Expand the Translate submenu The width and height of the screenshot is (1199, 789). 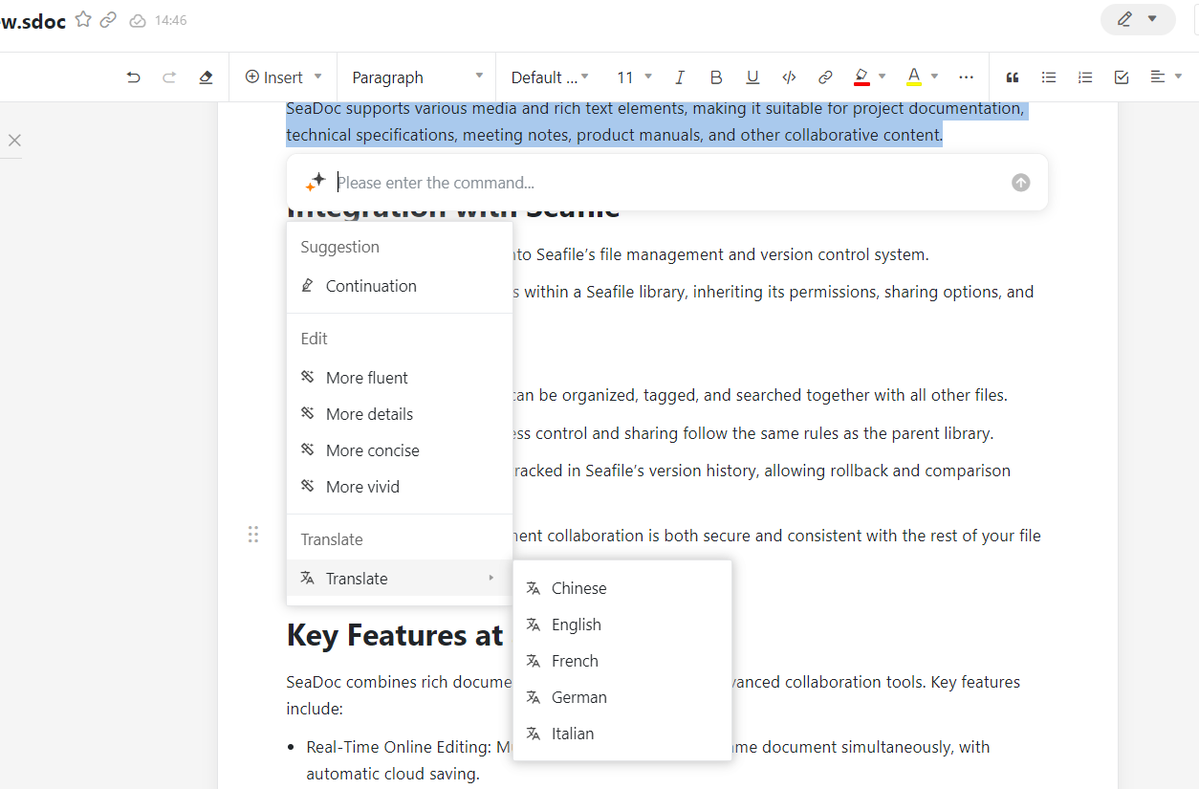399,579
